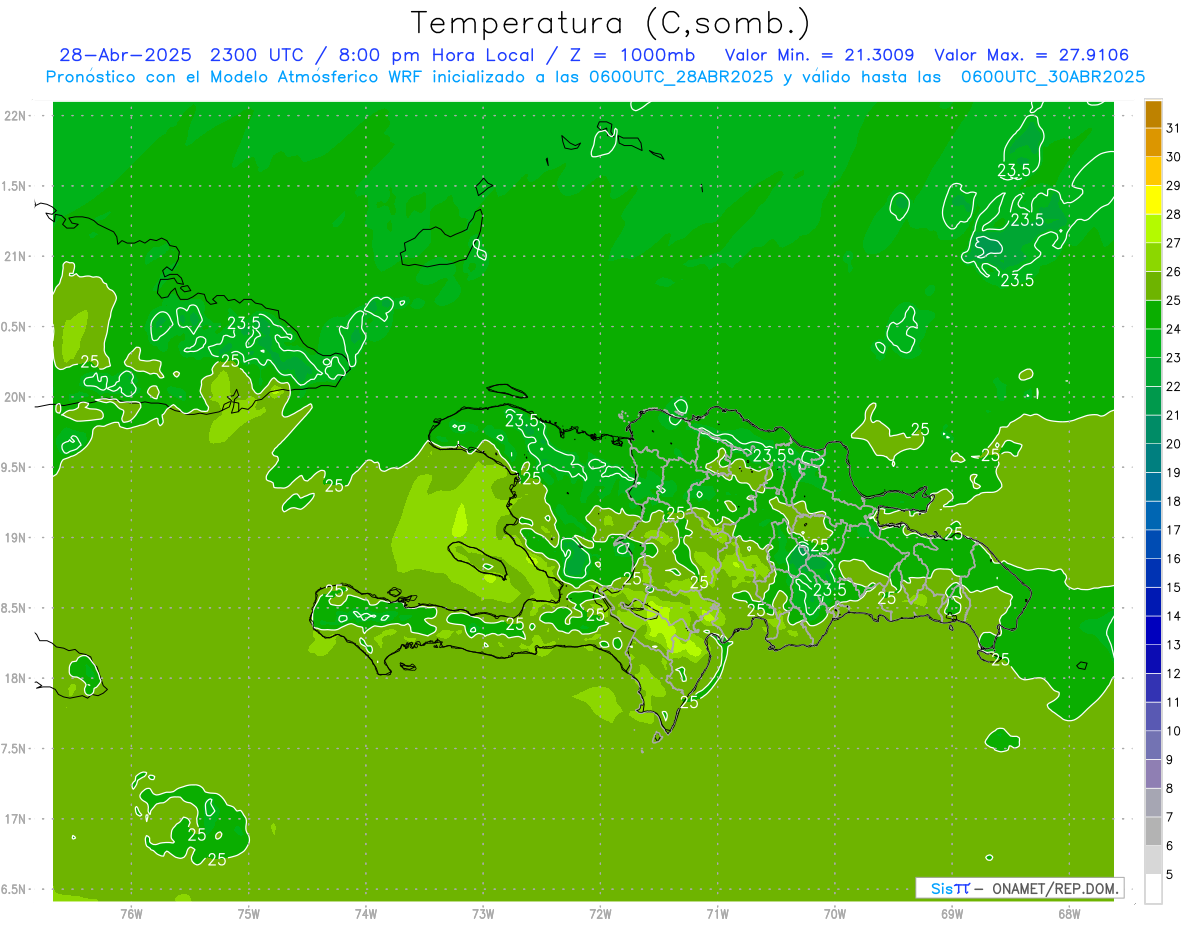The image size is (1200, 927).
Task: Click the '18N' latitude axis label
Action: pyautogui.click(x=16, y=678)
